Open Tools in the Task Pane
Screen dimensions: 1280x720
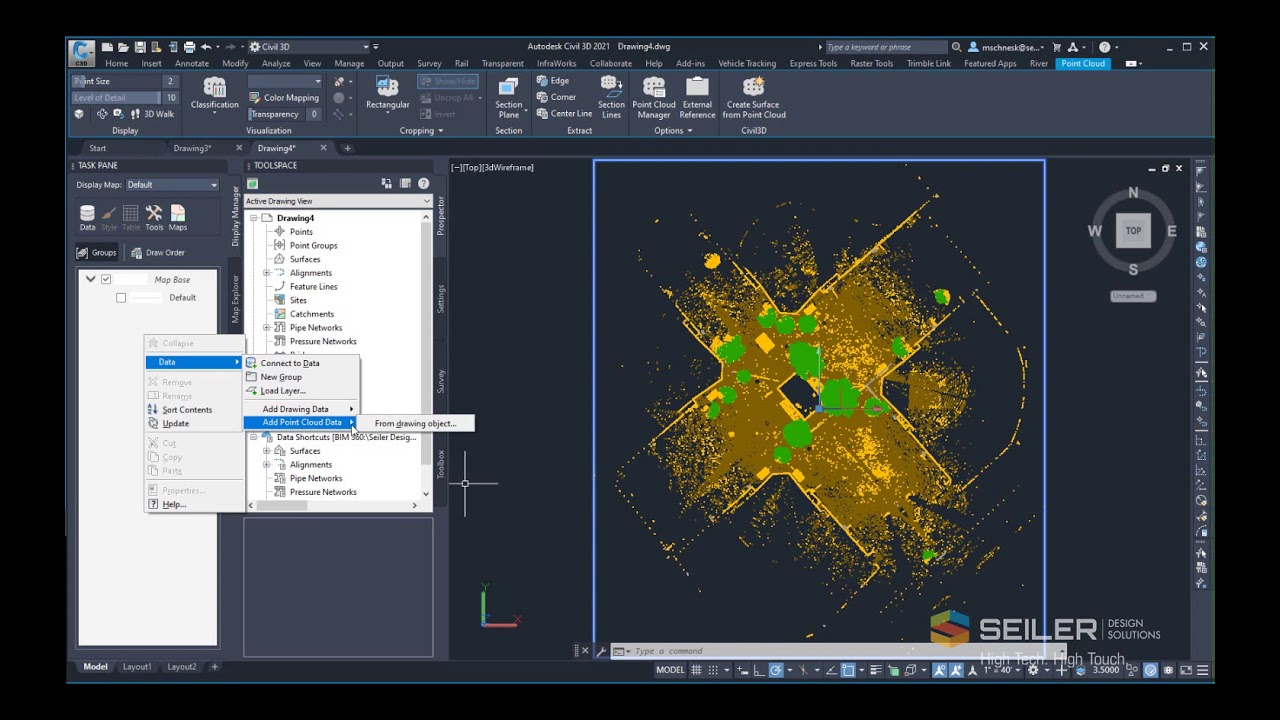pos(154,217)
